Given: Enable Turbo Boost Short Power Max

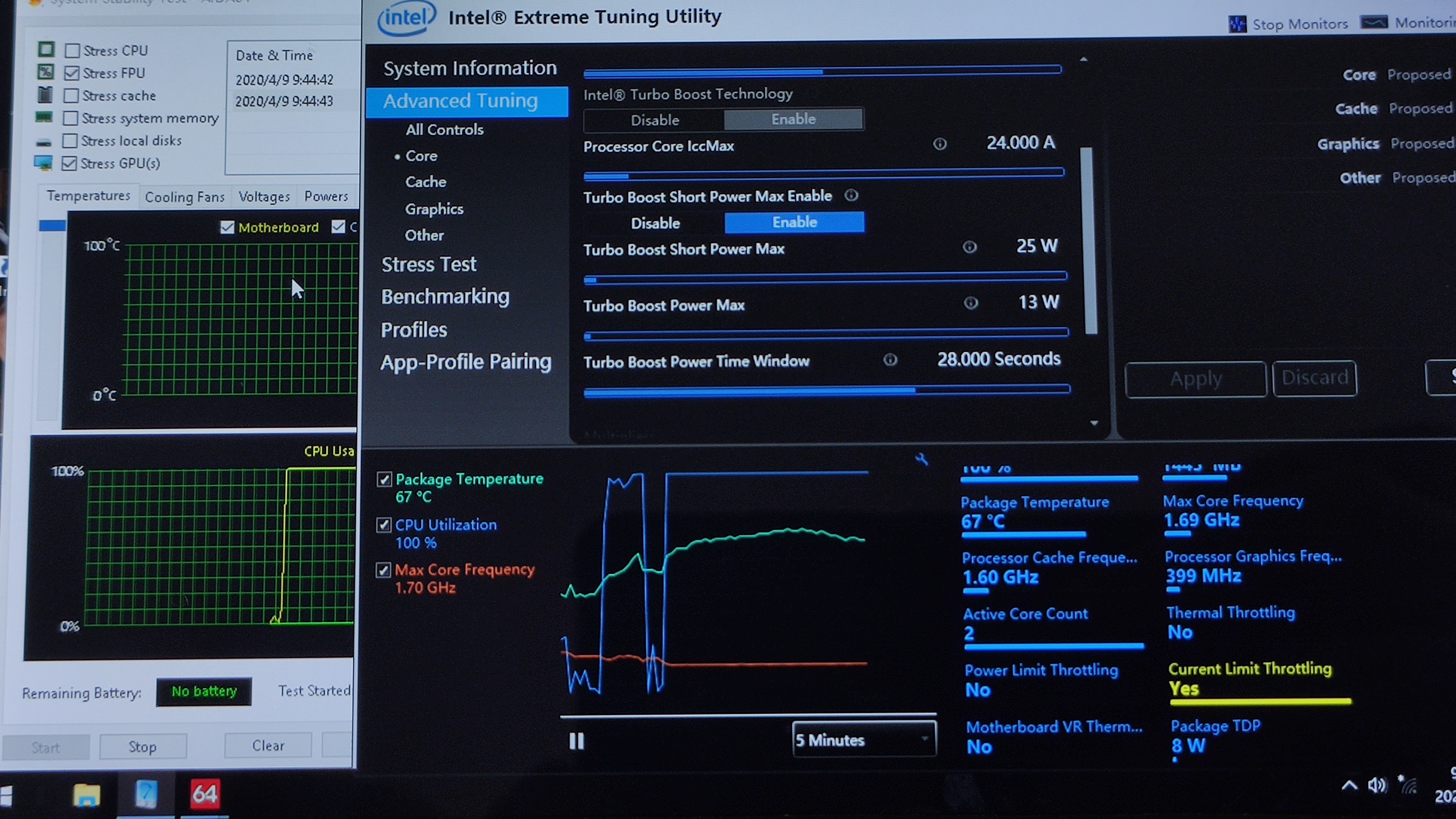Looking at the screenshot, I should click(794, 222).
